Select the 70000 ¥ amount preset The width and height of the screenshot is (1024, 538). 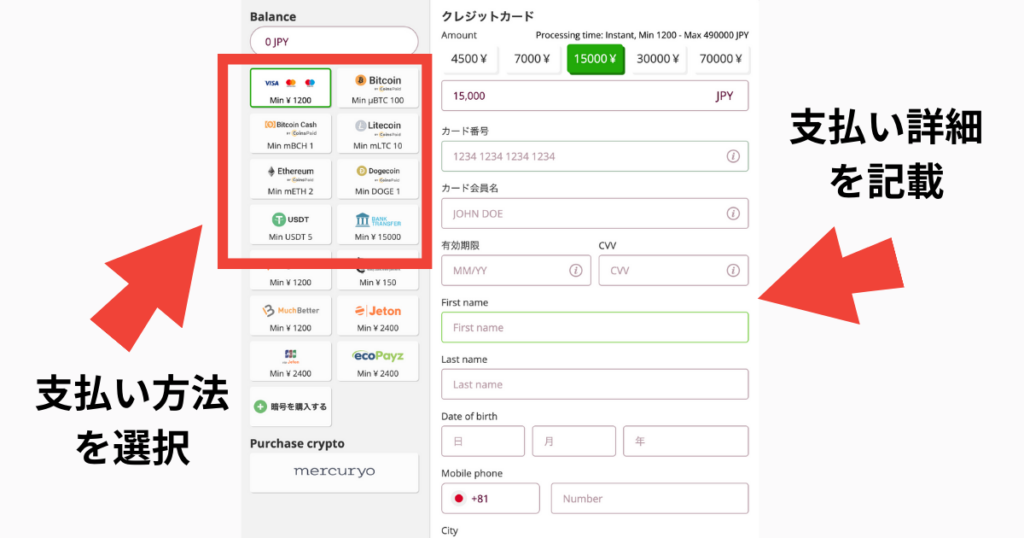[720, 59]
